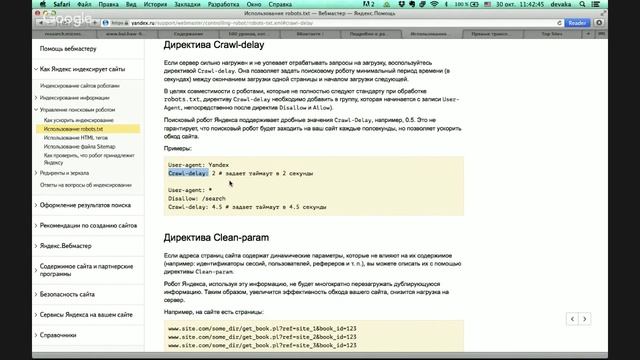Open the Вид menu
This screenshot has height=360, width=640.
[x=131, y=4]
